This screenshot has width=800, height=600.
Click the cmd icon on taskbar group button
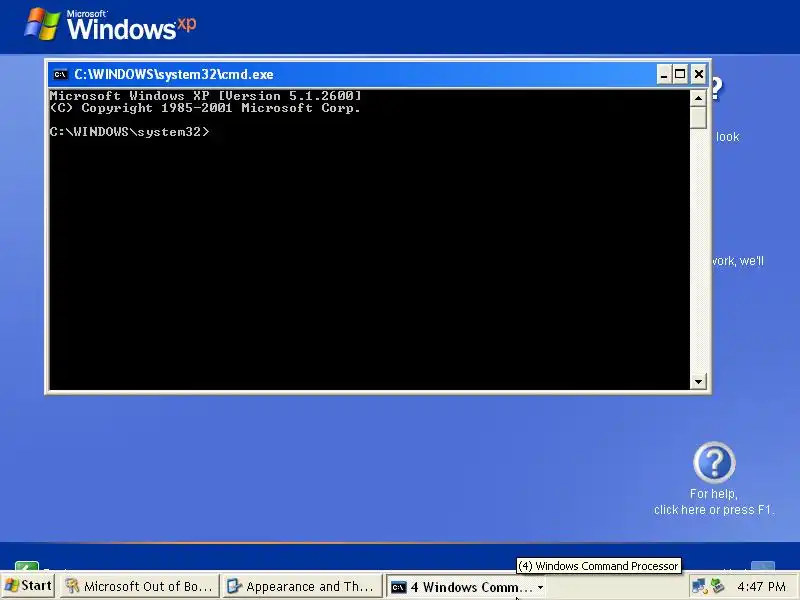(398, 587)
